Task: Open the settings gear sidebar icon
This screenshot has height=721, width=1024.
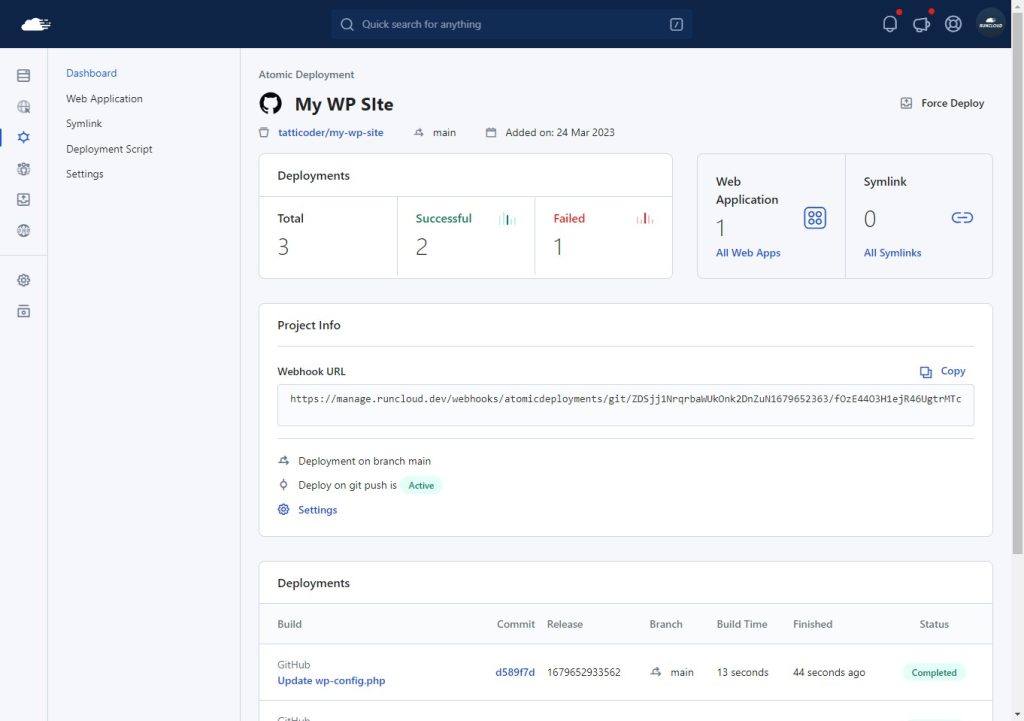Action: tap(24, 280)
